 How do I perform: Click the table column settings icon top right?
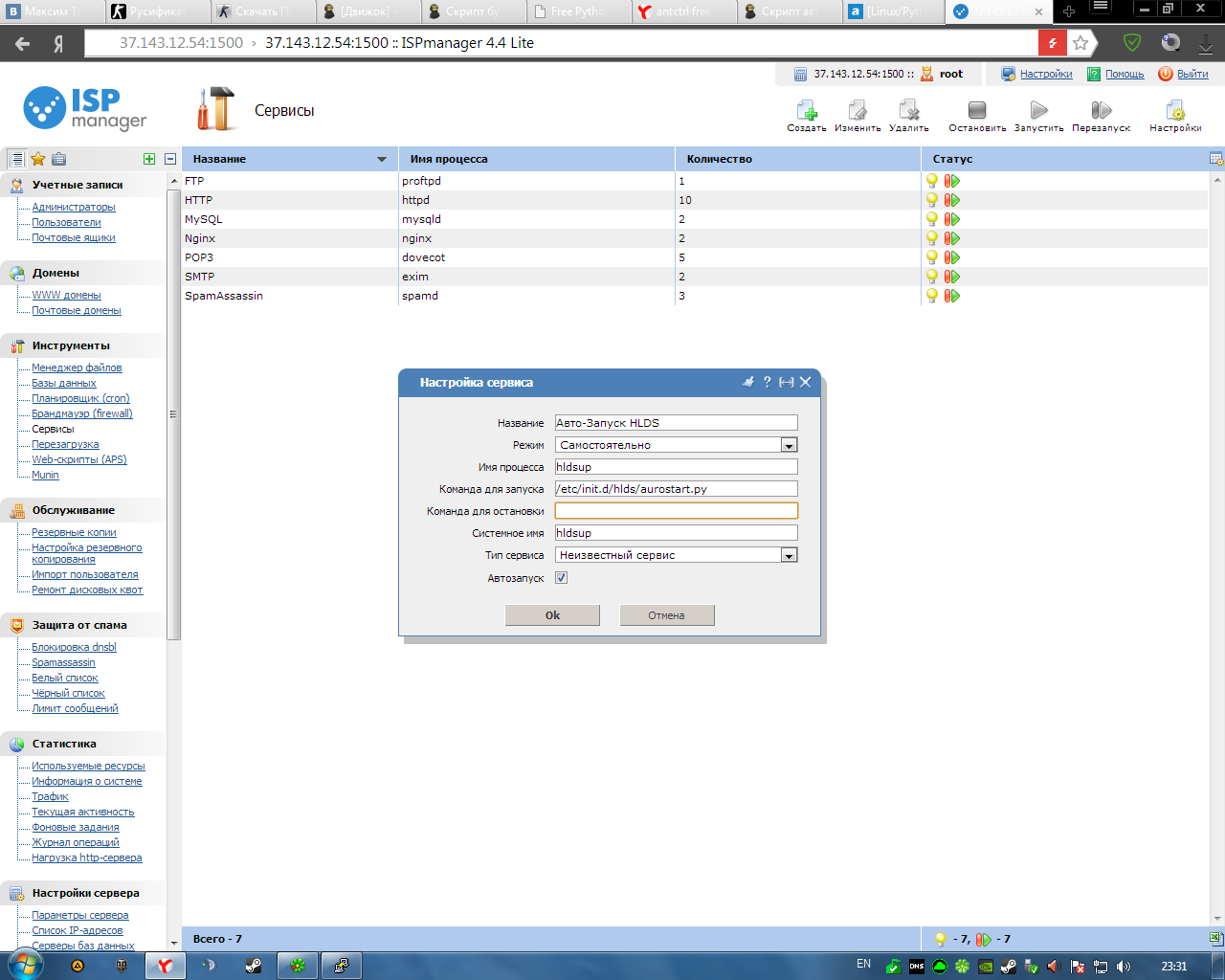1216,159
